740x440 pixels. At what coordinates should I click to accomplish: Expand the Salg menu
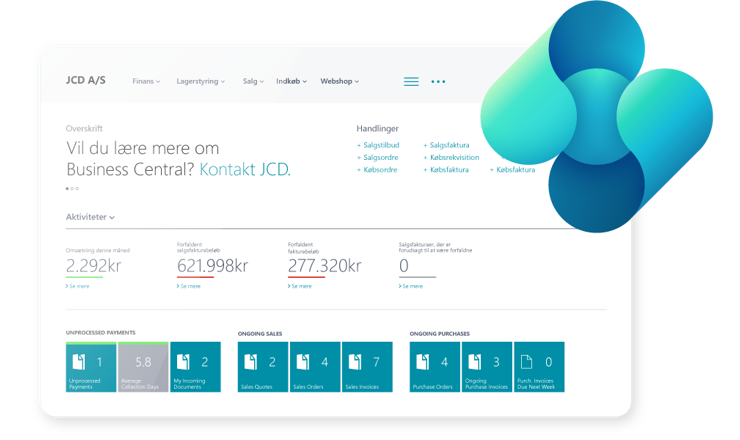point(253,81)
